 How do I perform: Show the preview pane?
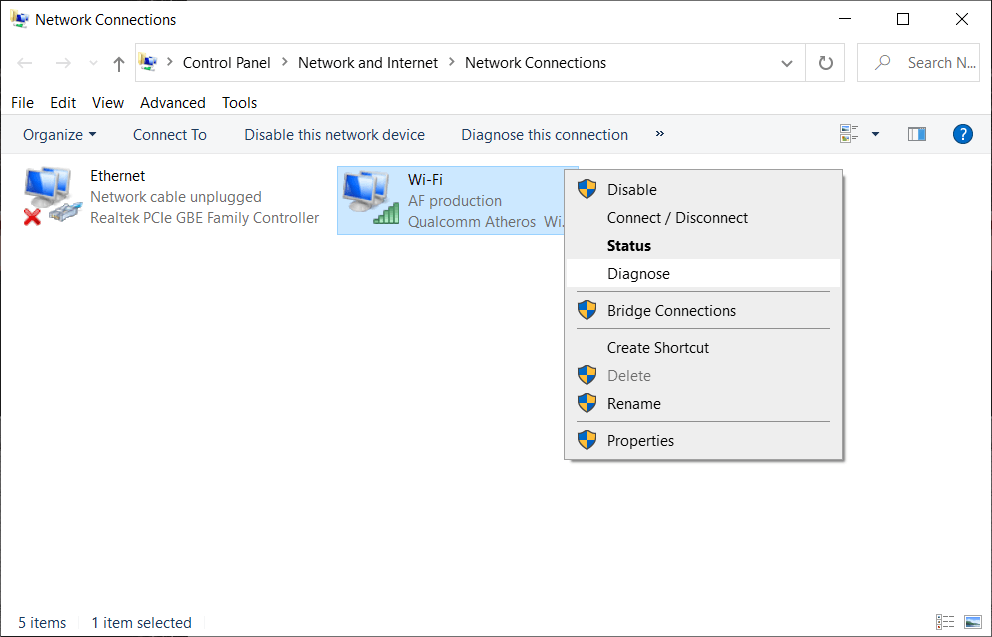coord(917,133)
